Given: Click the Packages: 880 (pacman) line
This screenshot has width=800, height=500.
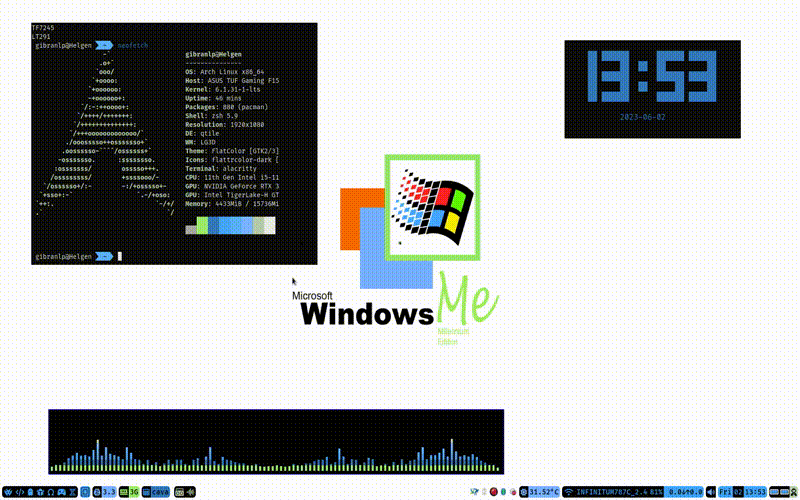Looking at the screenshot, I should [227, 107].
